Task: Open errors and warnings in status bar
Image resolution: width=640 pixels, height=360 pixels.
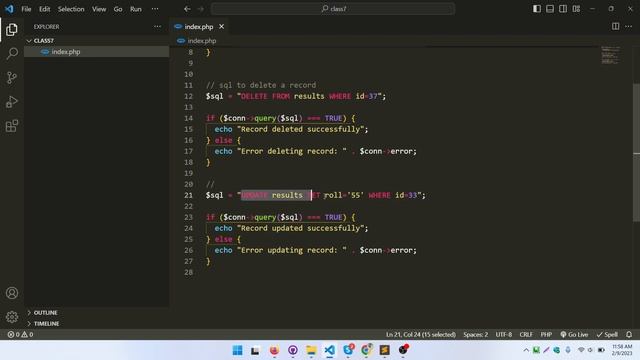Action: [x=20, y=334]
